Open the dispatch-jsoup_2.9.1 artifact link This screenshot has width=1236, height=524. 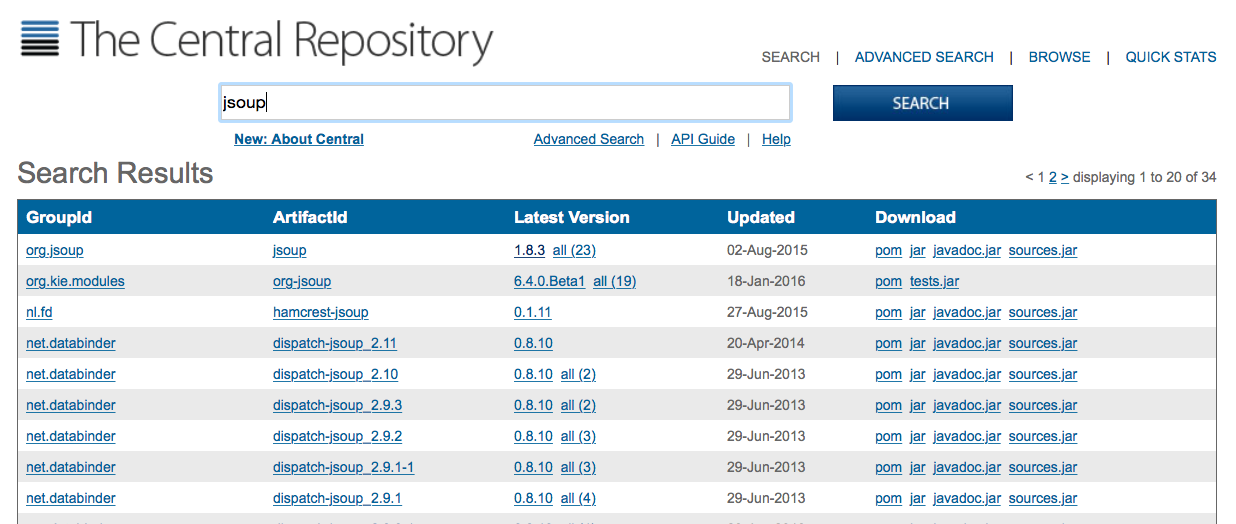click(337, 498)
